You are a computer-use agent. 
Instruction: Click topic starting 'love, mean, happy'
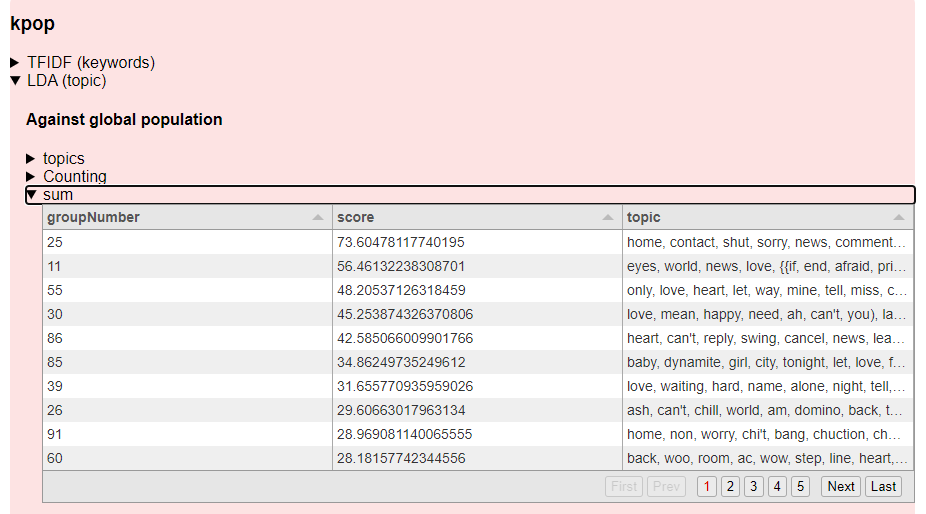[766, 314]
